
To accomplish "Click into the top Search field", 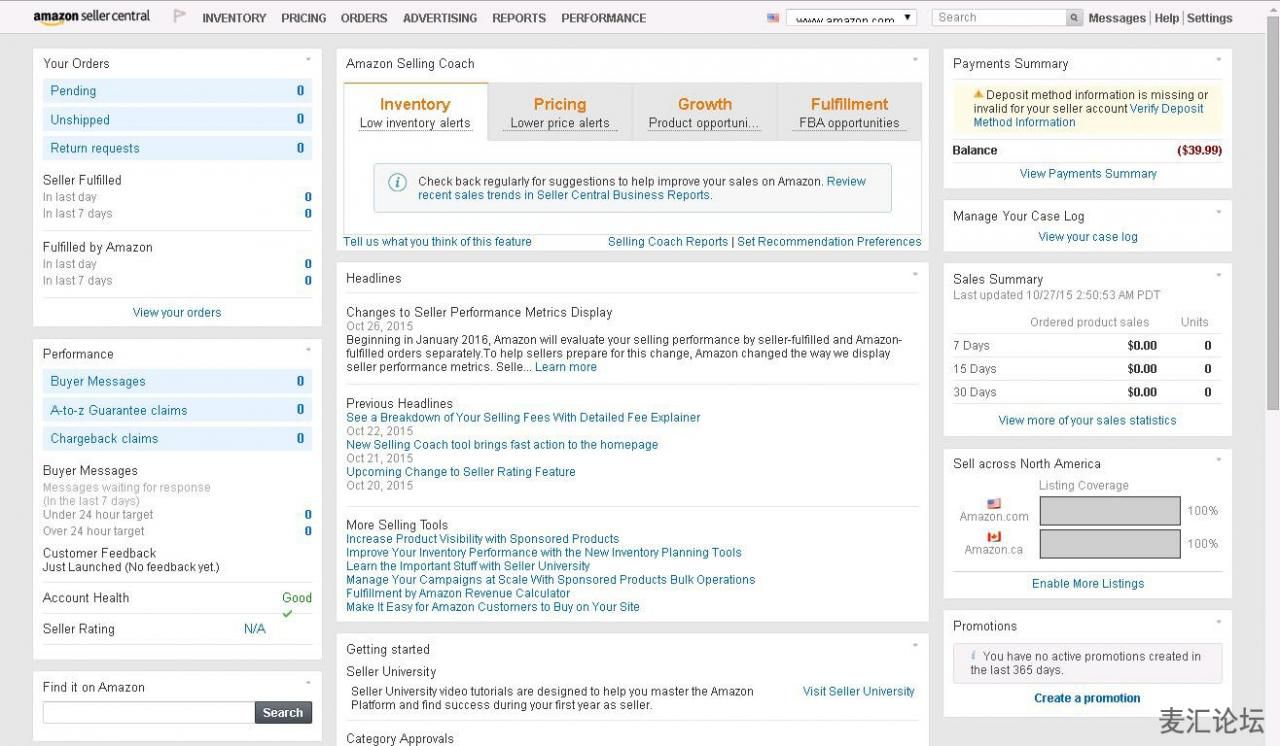I will (999, 18).
